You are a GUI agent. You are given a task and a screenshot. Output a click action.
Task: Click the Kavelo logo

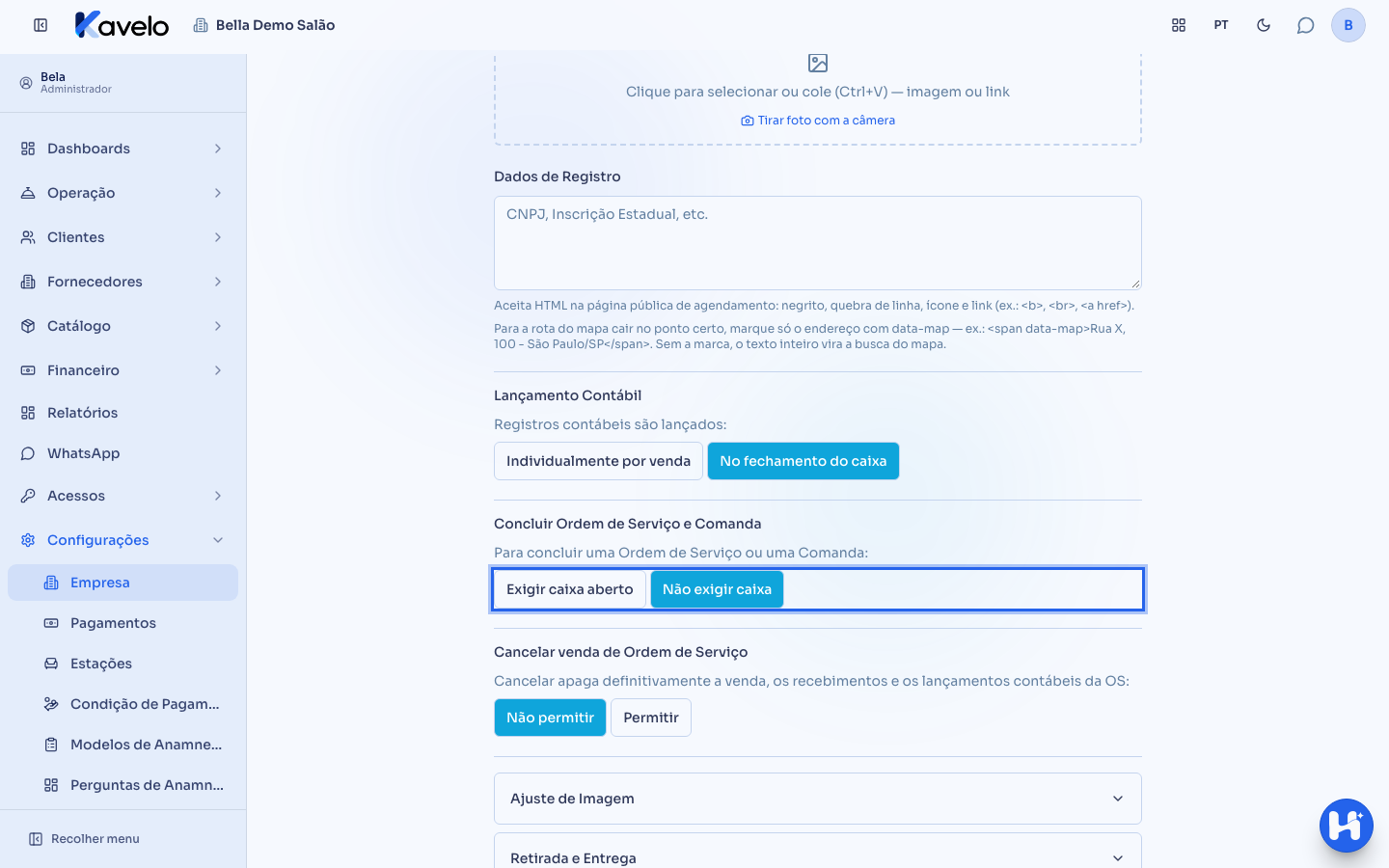[122, 25]
